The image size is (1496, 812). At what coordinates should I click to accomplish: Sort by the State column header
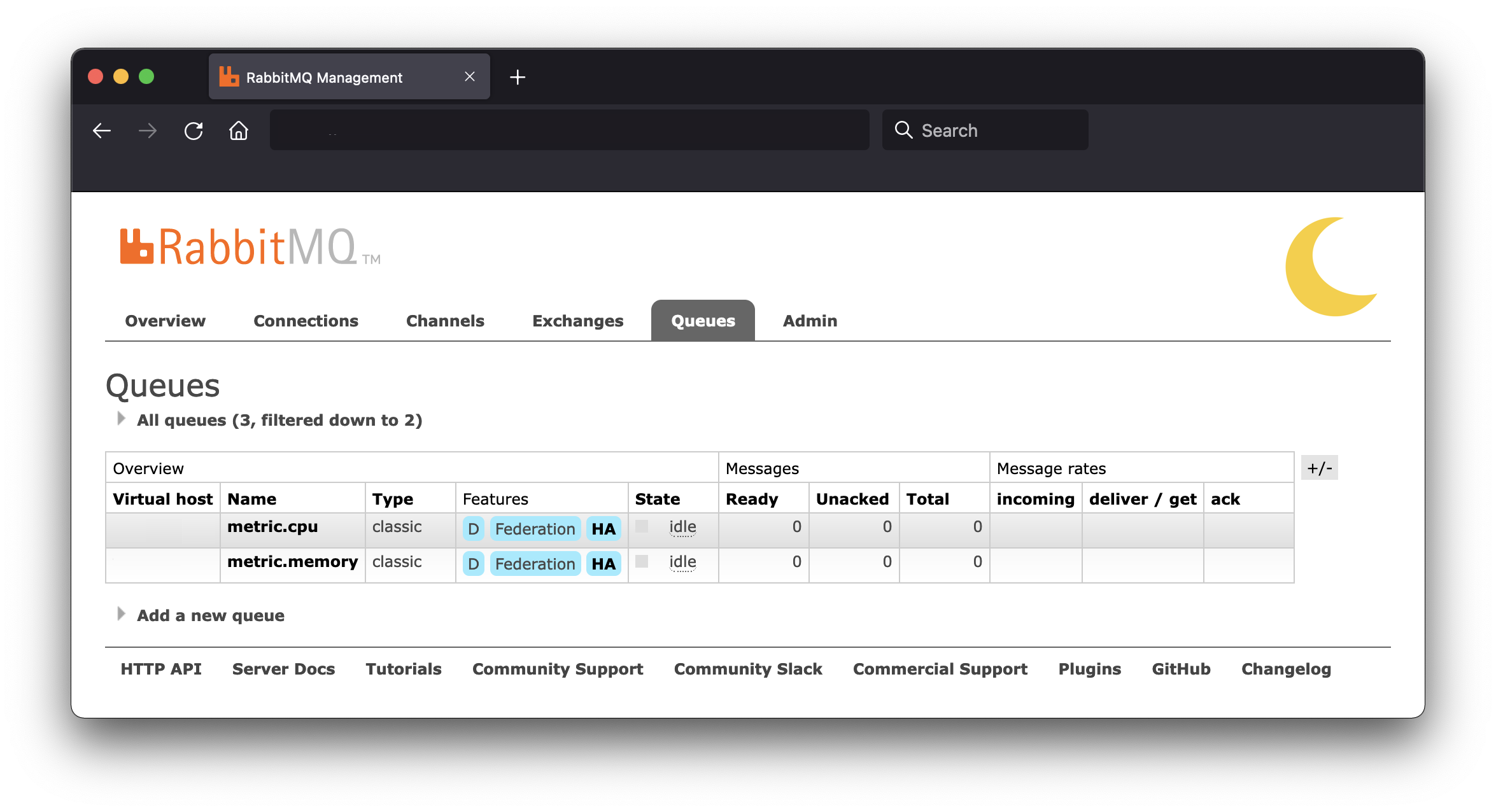(x=658, y=499)
